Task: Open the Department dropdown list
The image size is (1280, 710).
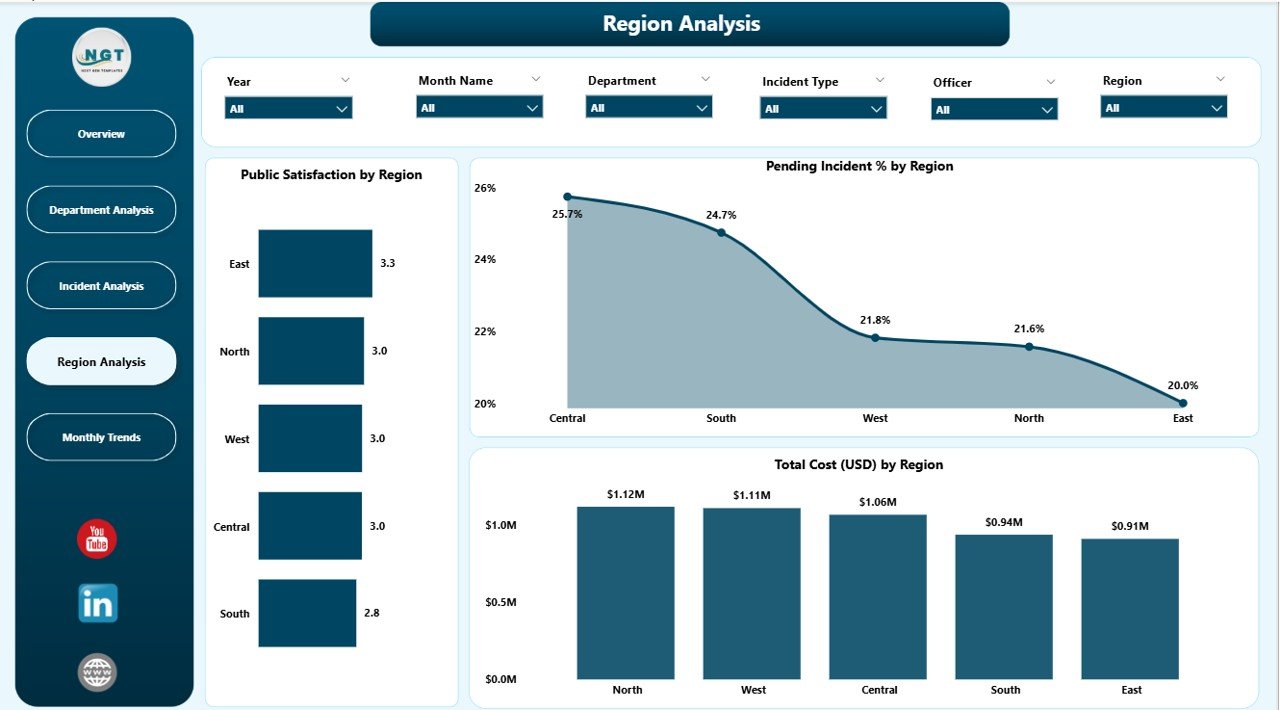Action: [x=649, y=107]
